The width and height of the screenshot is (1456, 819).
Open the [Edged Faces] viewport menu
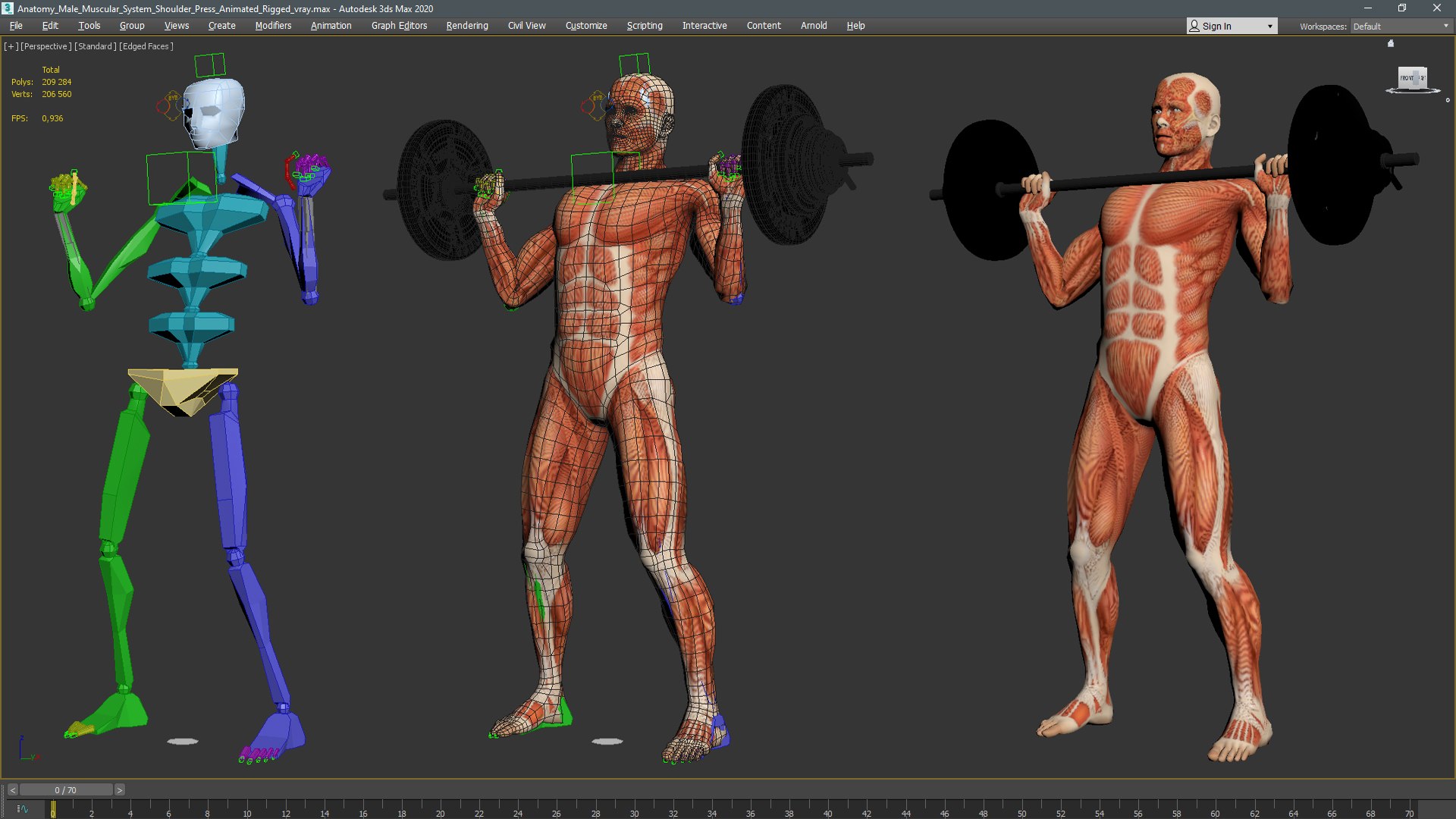coord(146,46)
